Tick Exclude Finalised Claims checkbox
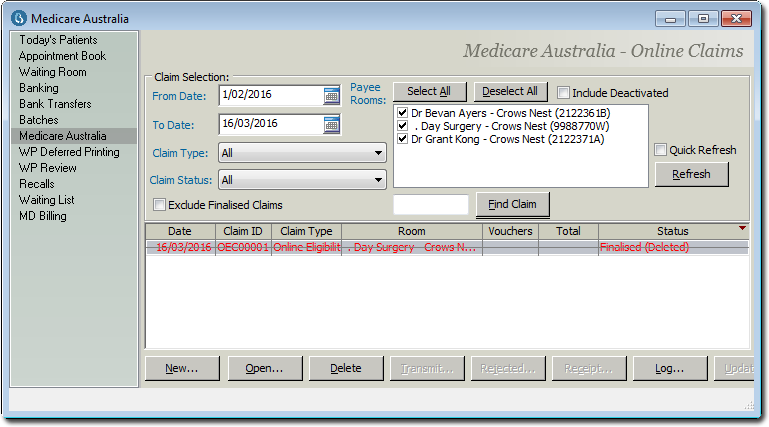The image size is (769, 427). (x=160, y=205)
